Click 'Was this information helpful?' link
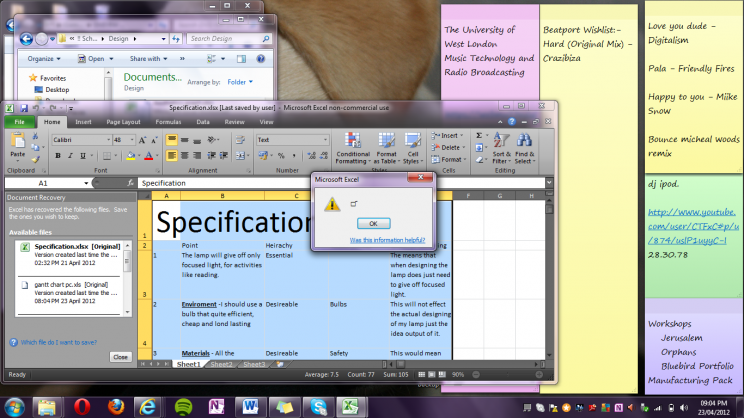This screenshot has height=418, width=744. (387, 240)
